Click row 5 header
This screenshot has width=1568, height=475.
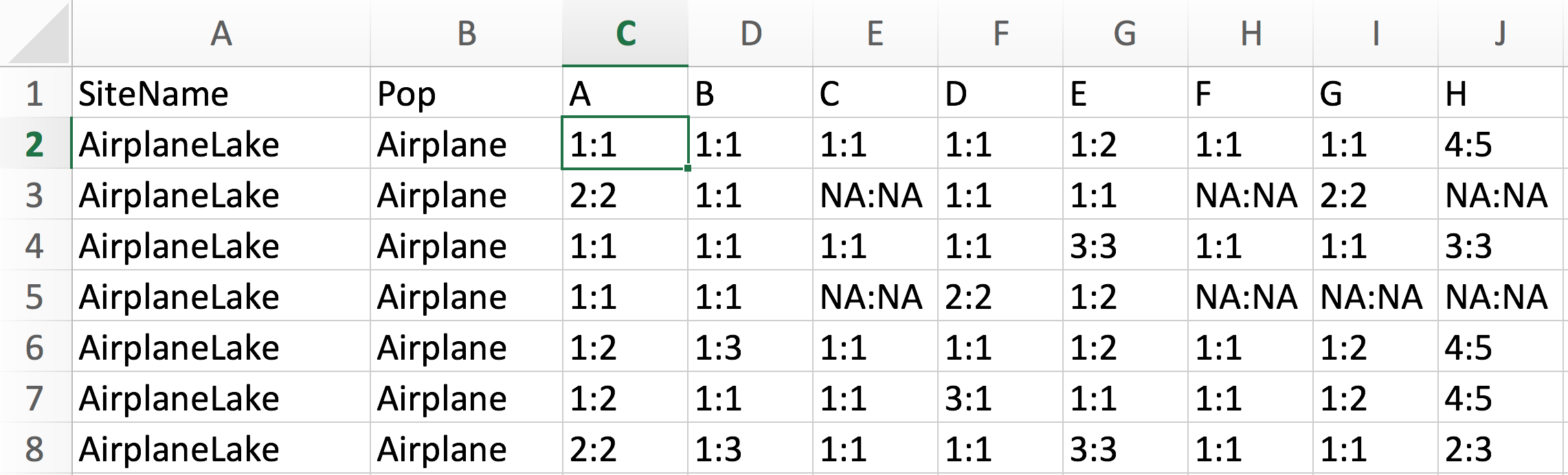pos(34,297)
